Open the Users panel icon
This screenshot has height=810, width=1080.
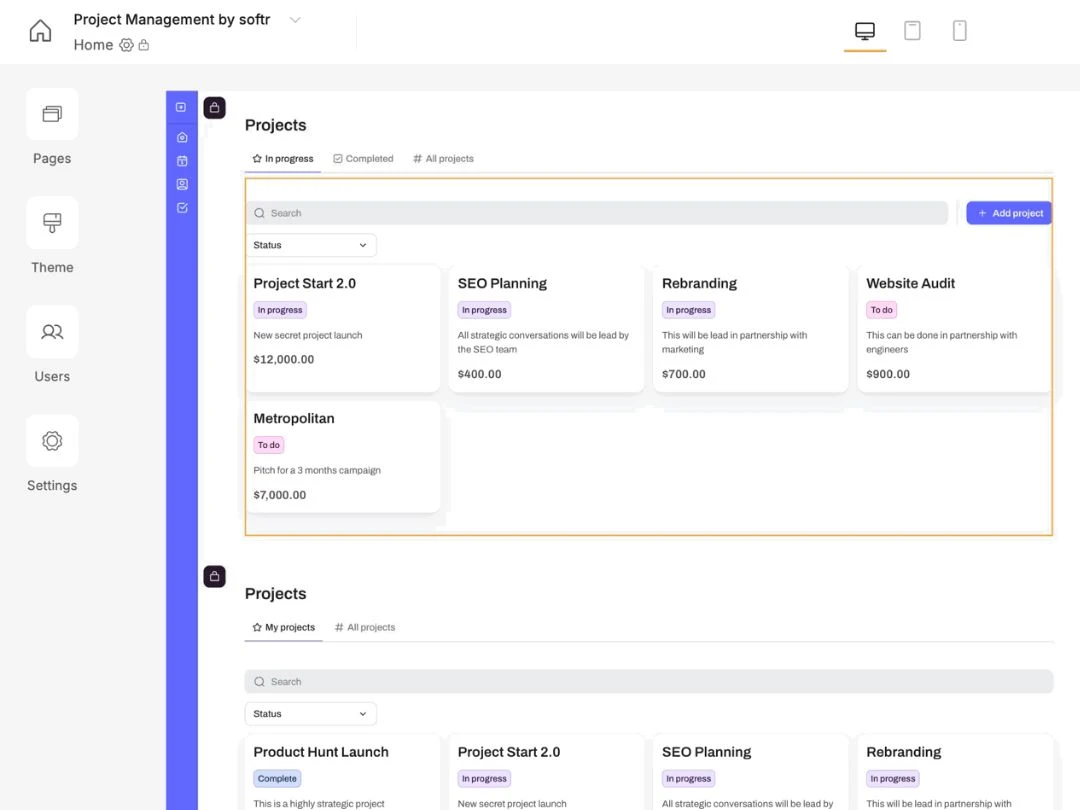52,332
